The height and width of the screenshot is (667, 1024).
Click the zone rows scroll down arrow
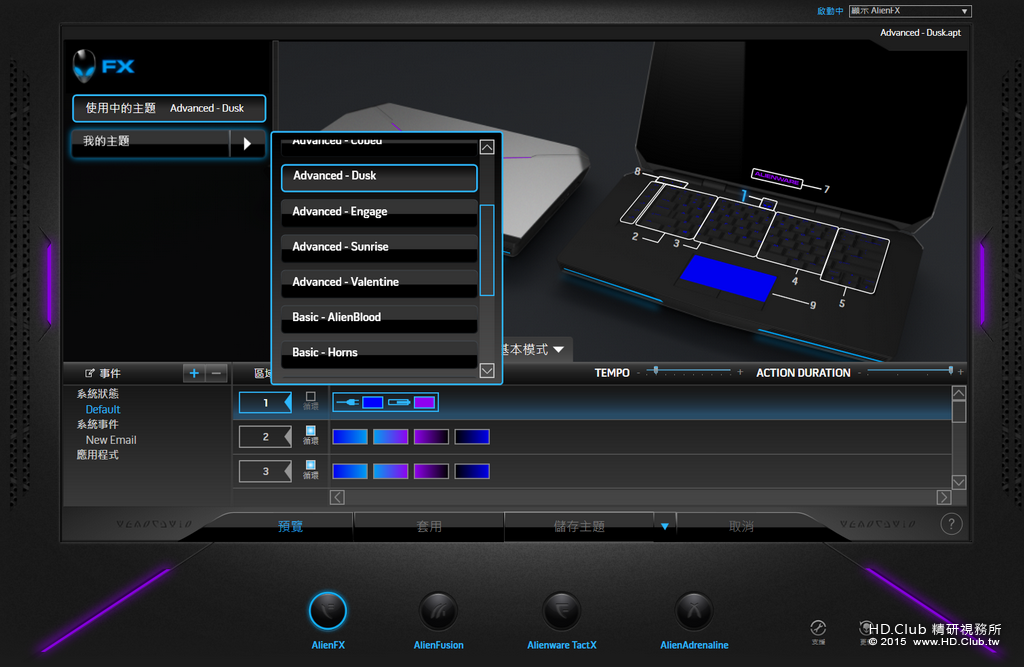click(x=958, y=482)
